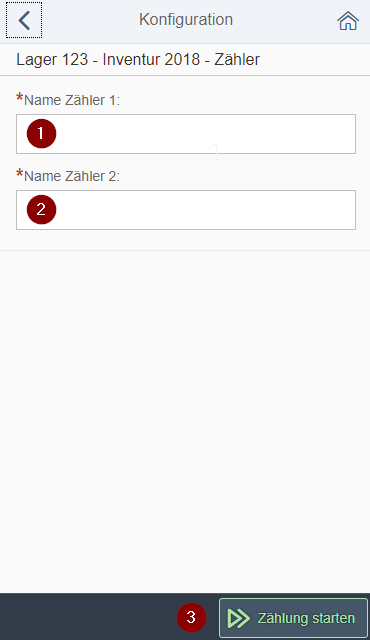Focus the Name Zähler 2 input field
Screen dimensions: 370x640
pyautogui.click(x=186, y=210)
